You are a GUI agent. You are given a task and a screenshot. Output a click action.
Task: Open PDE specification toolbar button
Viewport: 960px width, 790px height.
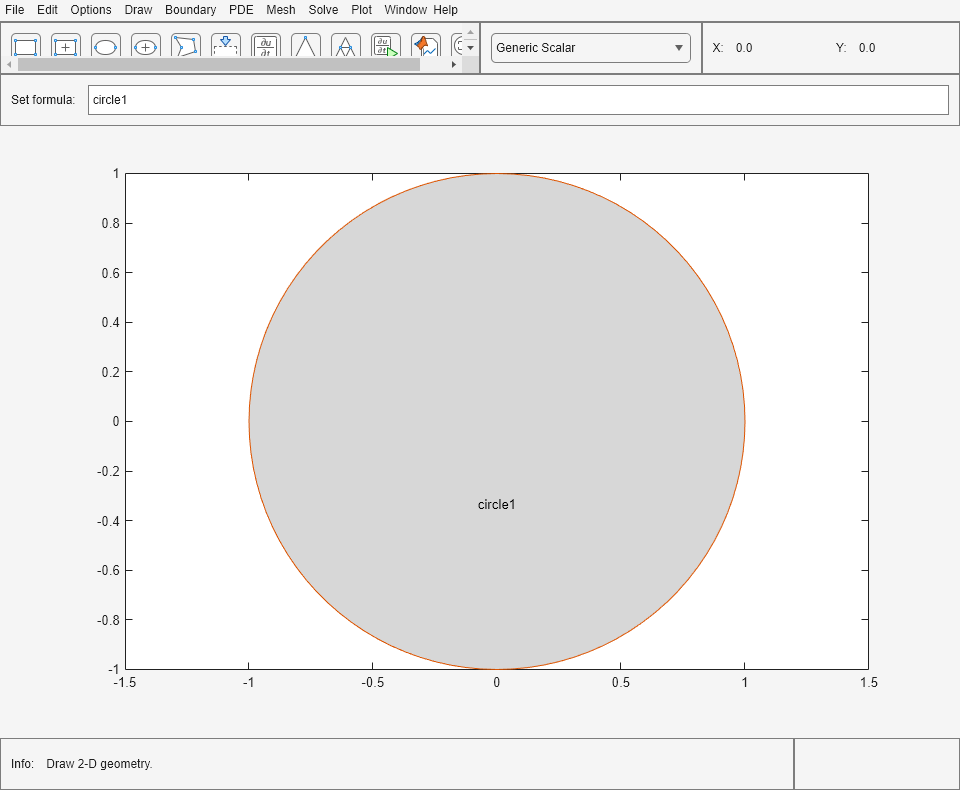point(266,46)
